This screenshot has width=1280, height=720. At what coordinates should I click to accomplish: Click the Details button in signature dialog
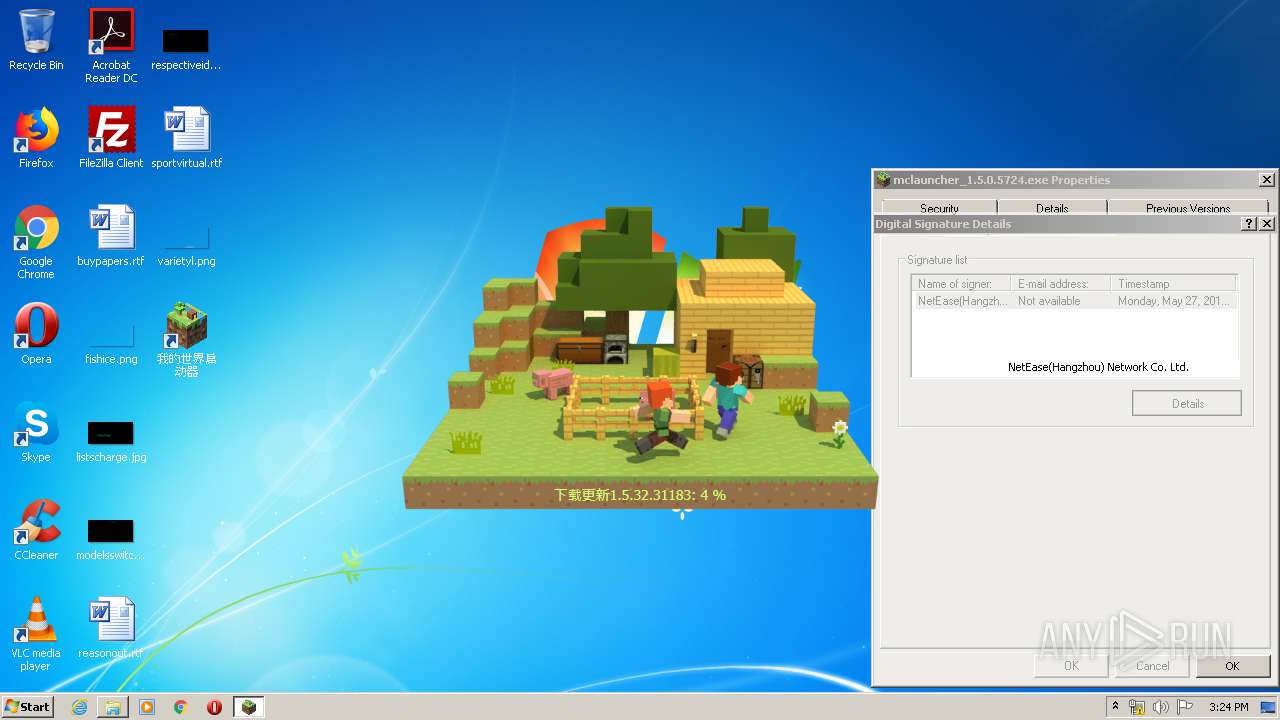[1187, 403]
